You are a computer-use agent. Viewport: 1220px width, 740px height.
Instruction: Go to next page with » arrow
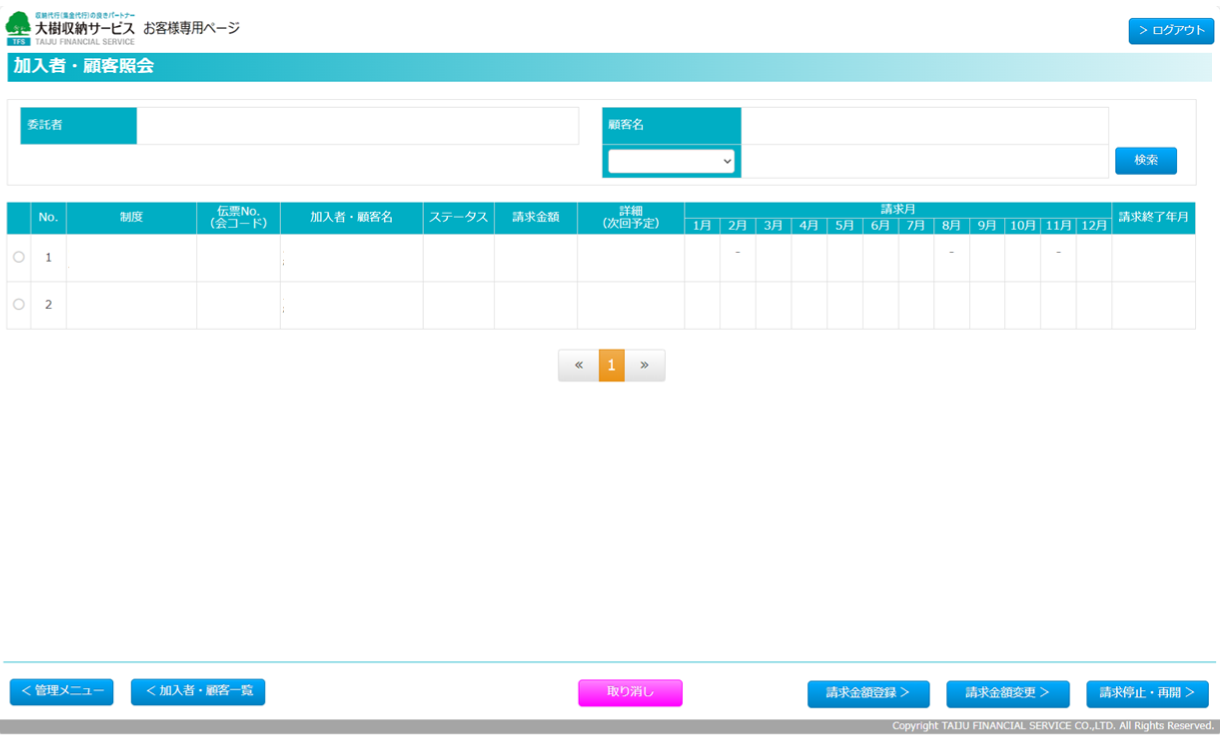click(645, 365)
